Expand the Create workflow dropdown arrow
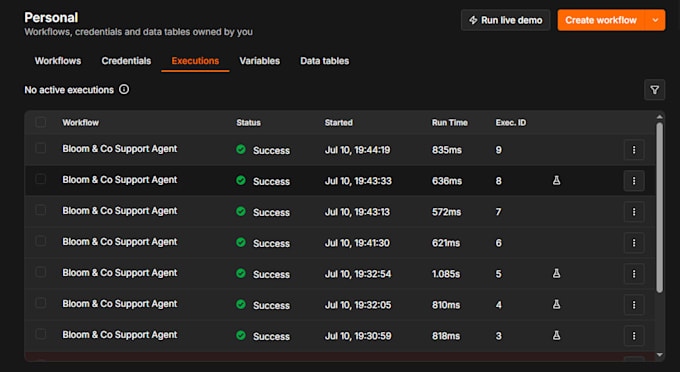680x372 pixels. click(655, 20)
